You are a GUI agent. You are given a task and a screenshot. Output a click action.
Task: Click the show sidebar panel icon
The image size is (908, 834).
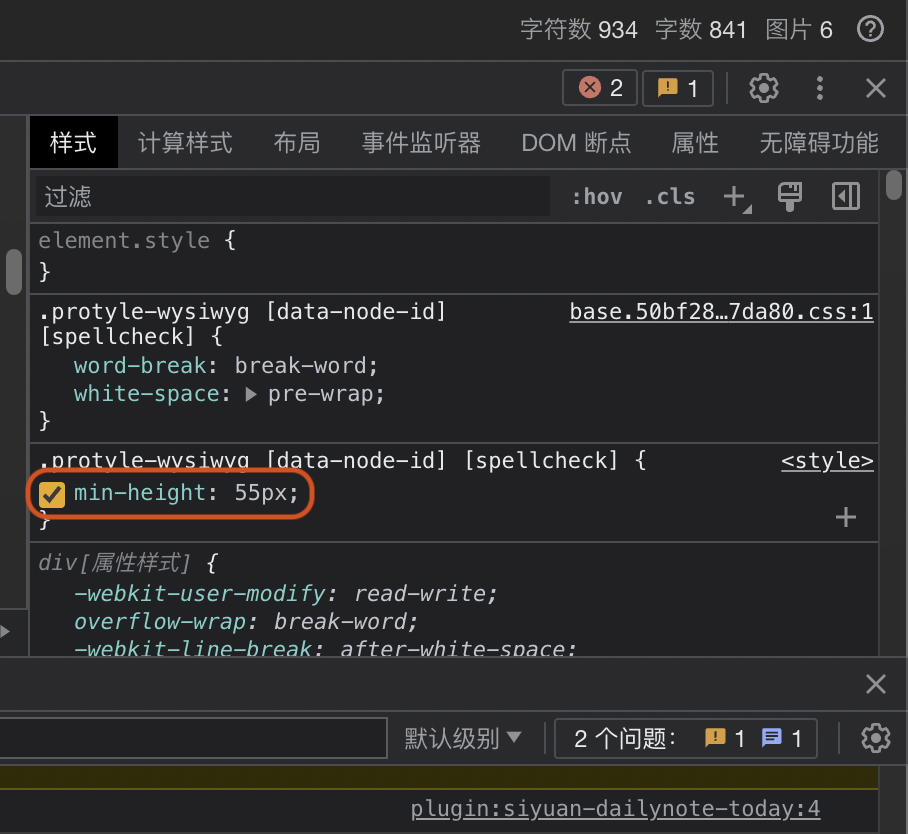845,196
